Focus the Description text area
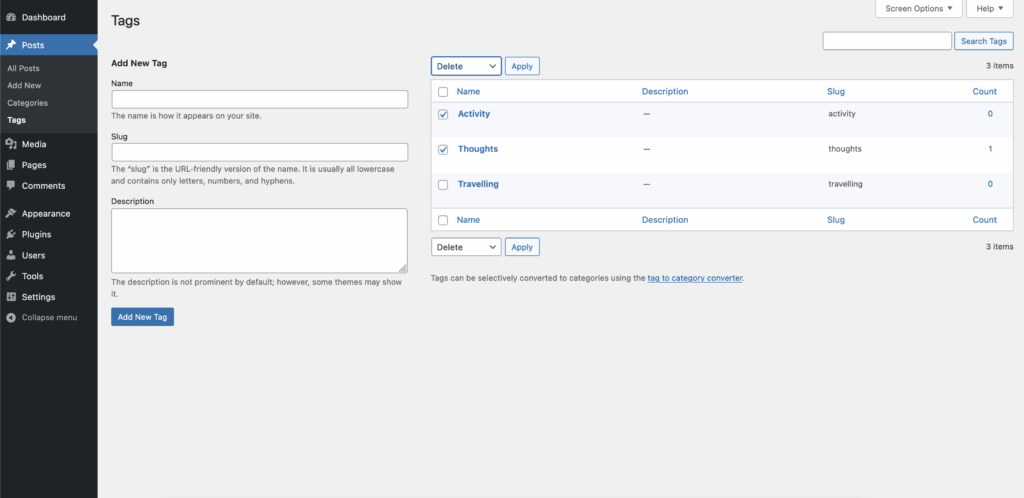The width and height of the screenshot is (1024, 498). coord(259,240)
